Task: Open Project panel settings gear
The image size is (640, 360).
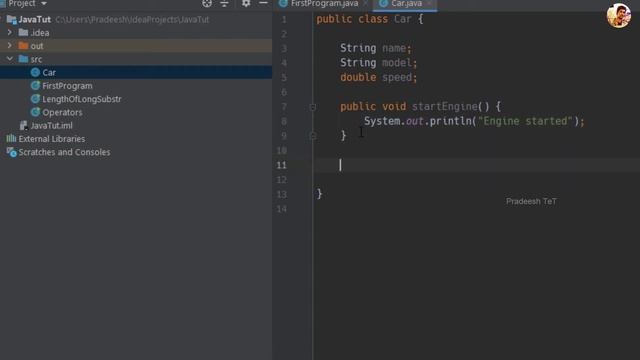Action: pyautogui.click(x=246, y=3)
